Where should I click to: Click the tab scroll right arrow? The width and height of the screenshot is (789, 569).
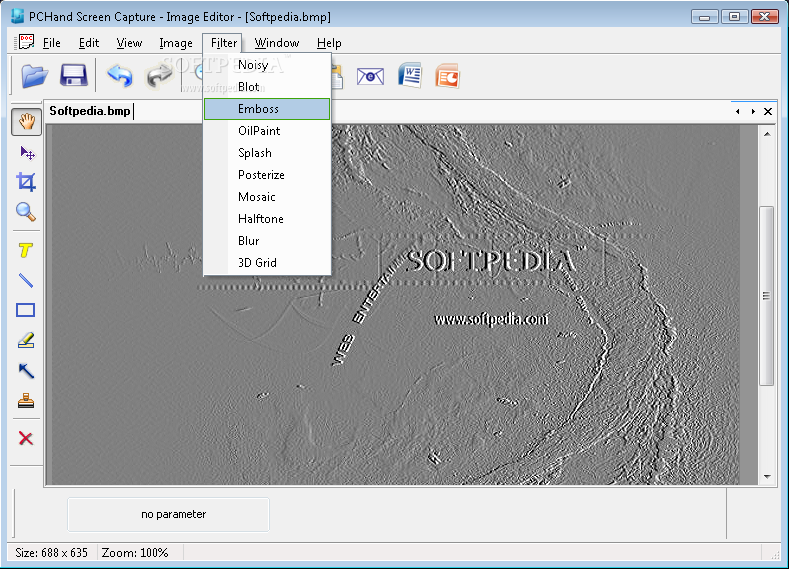(x=753, y=112)
